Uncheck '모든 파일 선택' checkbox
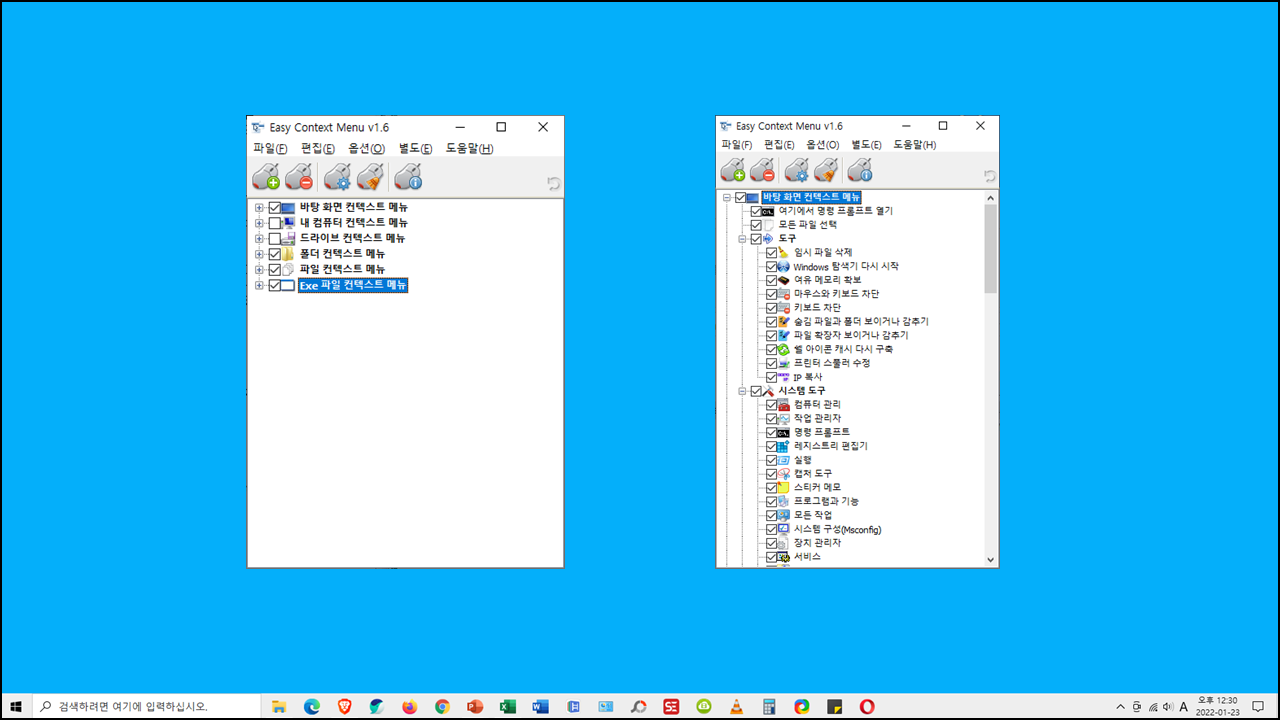The image size is (1280, 720). (756, 225)
